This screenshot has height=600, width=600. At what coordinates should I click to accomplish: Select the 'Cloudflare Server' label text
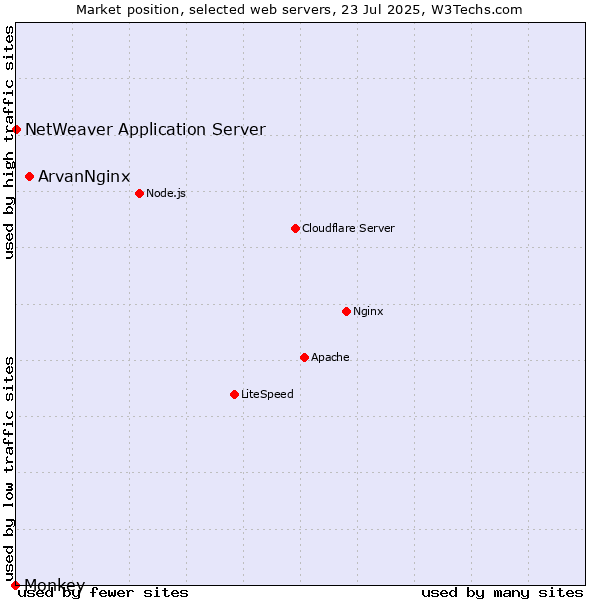click(348, 228)
